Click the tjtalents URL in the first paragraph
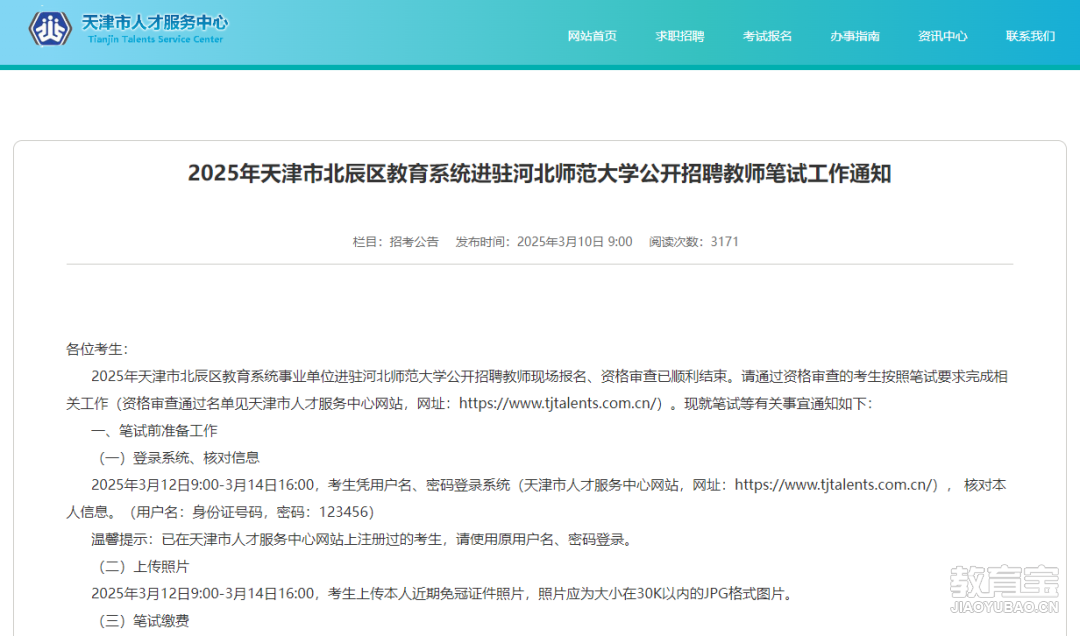 coord(560,404)
